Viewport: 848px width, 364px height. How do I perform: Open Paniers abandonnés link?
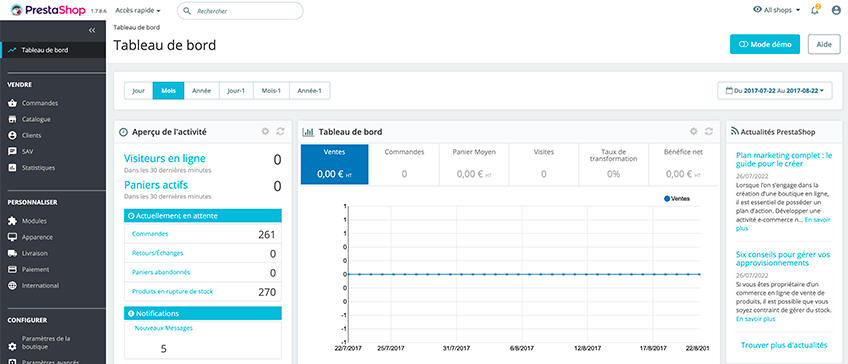(161, 272)
